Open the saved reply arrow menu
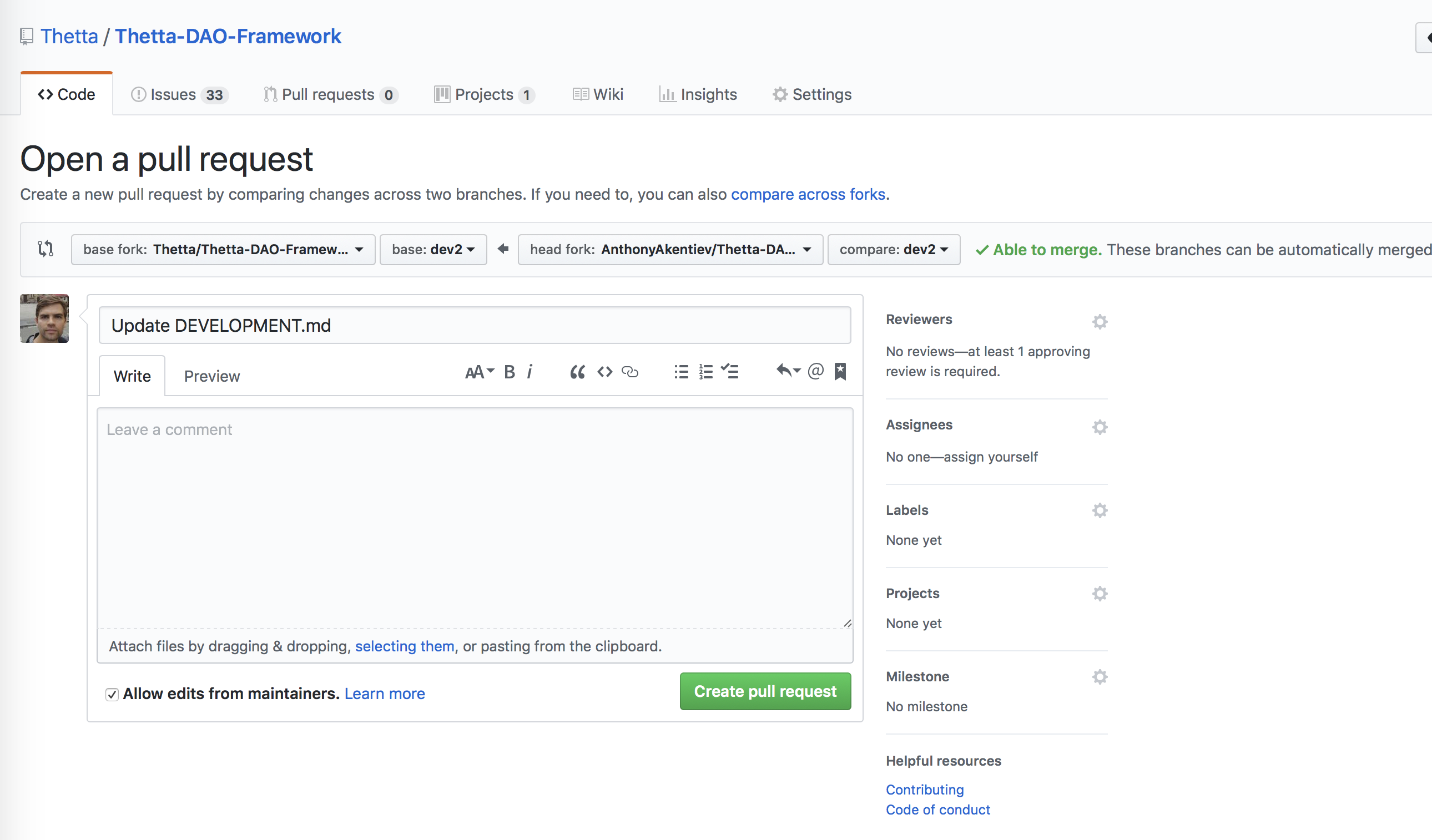Image resolution: width=1432 pixels, height=840 pixels. pos(788,371)
